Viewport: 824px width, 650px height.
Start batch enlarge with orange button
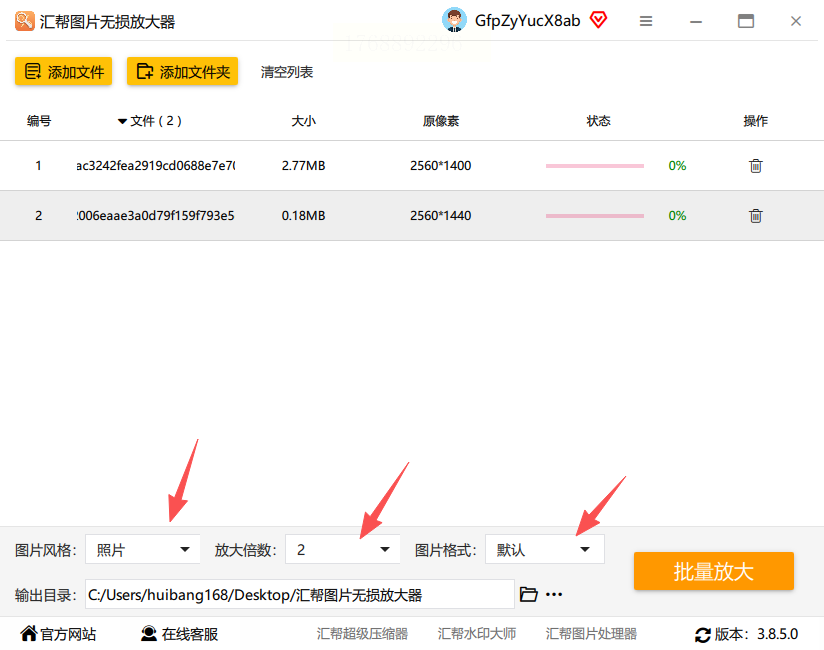714,571
